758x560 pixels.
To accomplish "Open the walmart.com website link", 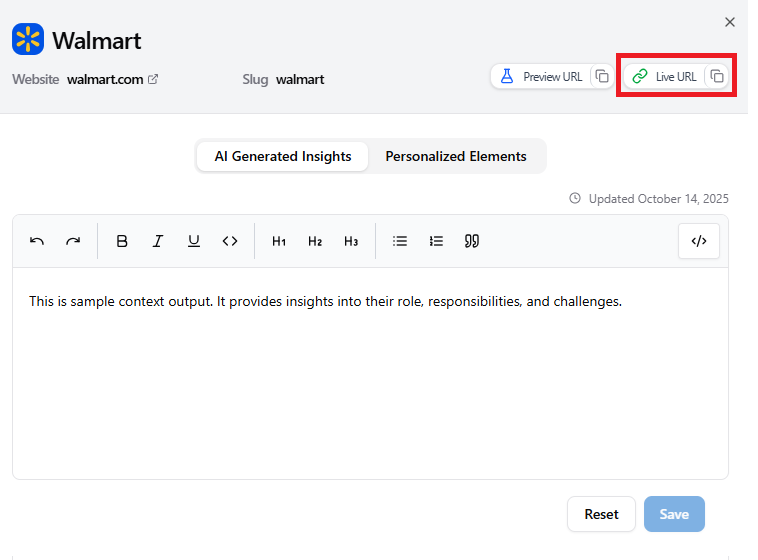I will (x=105, y=79).
